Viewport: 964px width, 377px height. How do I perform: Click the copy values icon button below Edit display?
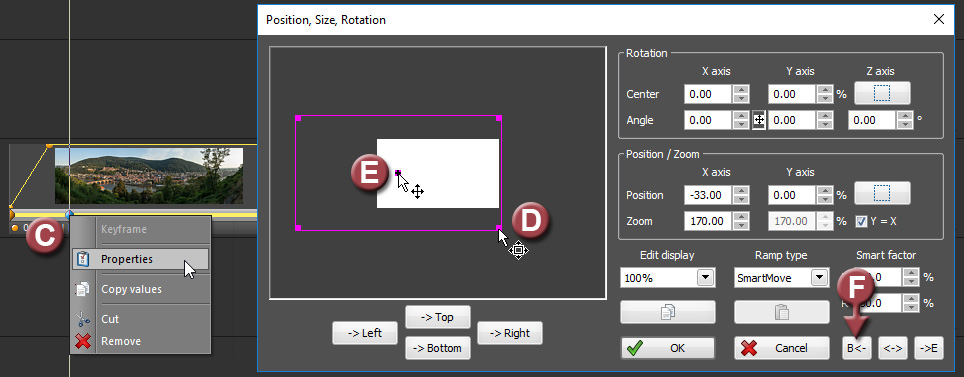pos(668,312)
